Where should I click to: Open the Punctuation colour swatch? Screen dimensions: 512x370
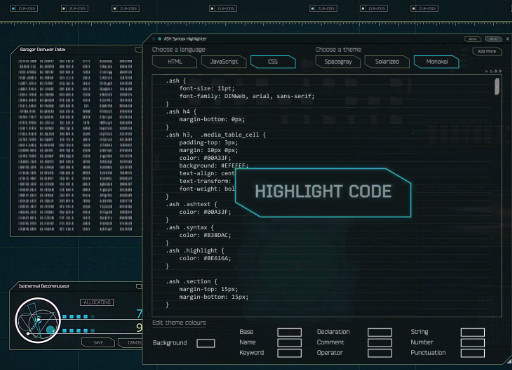473,353
